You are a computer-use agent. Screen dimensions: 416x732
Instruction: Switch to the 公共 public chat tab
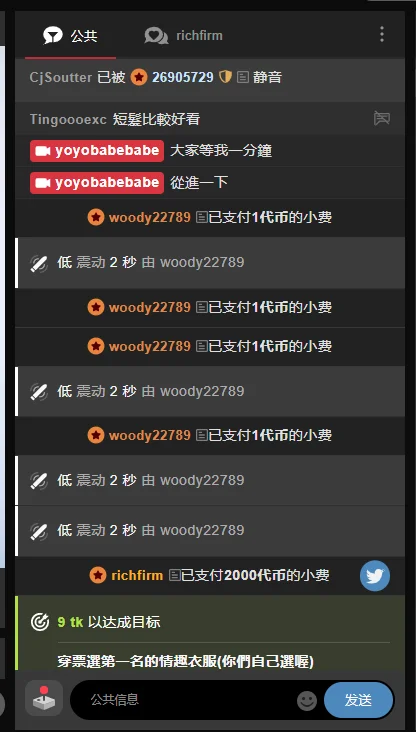70,36
